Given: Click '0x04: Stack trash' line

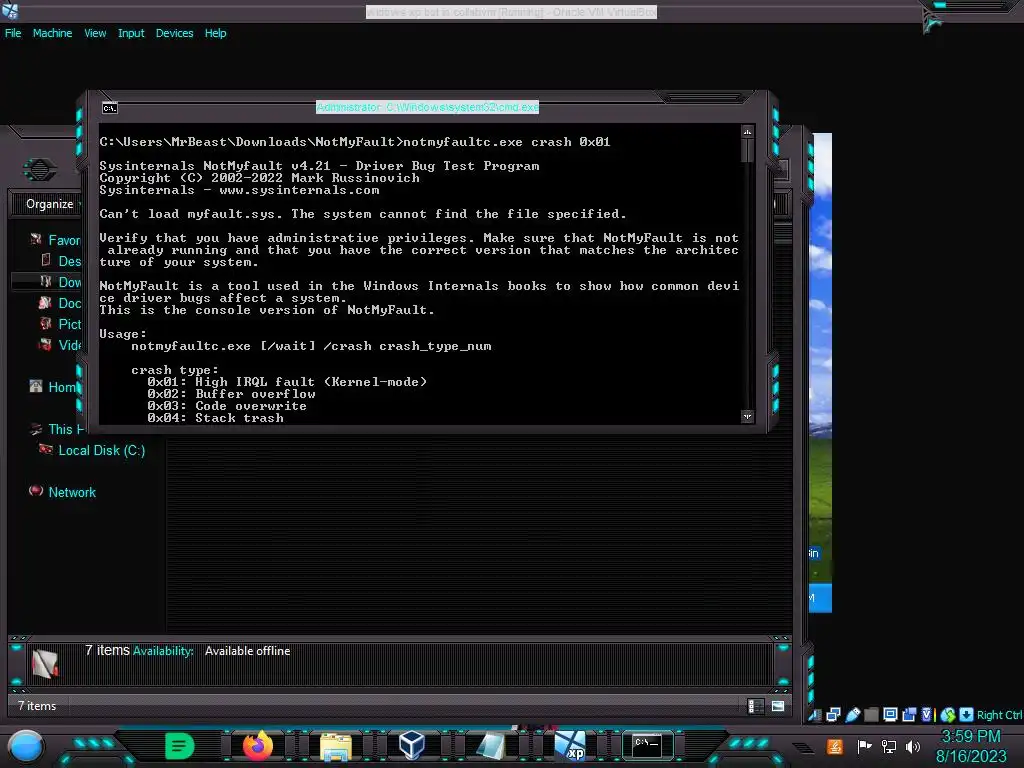Looking at the screenshot, I should [216, 418].
